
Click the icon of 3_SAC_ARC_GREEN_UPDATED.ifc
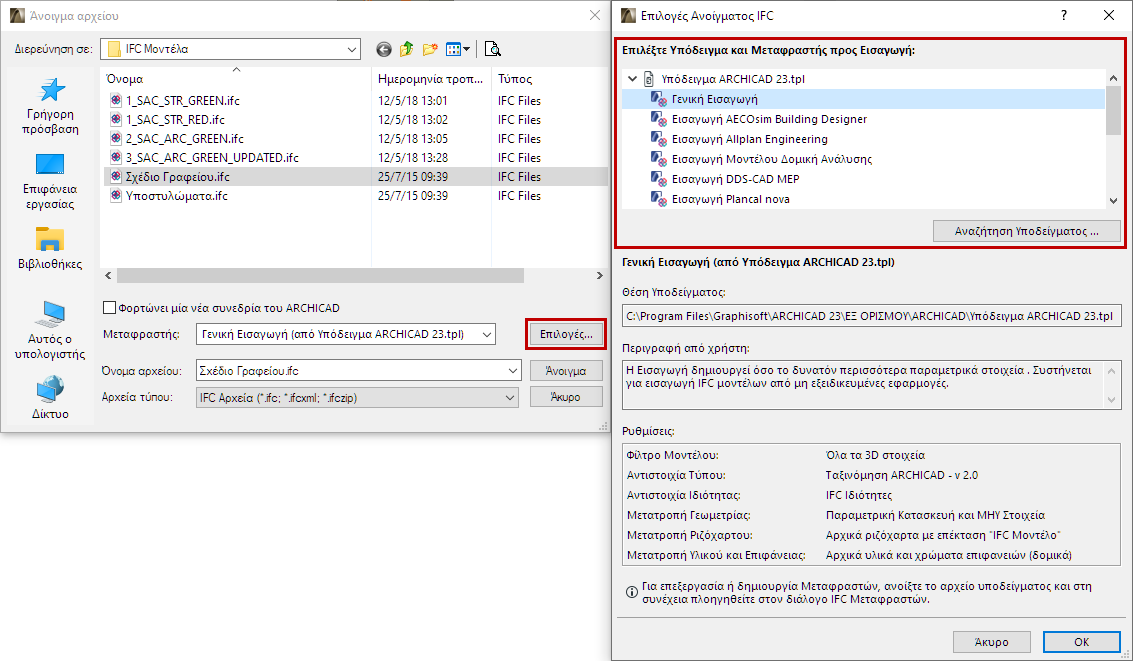(x=116, y=157)
